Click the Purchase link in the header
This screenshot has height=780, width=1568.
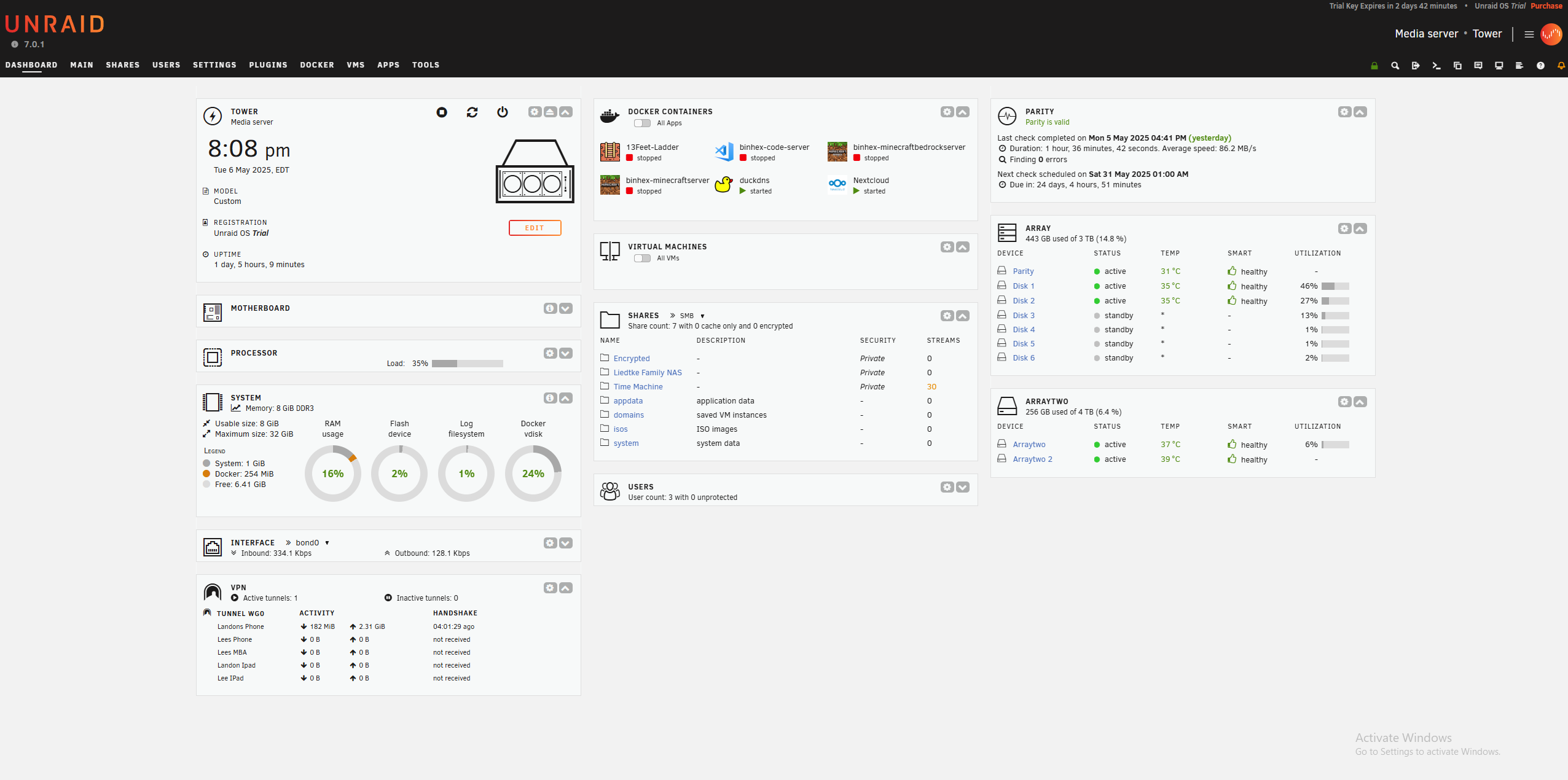[1546, 6]
